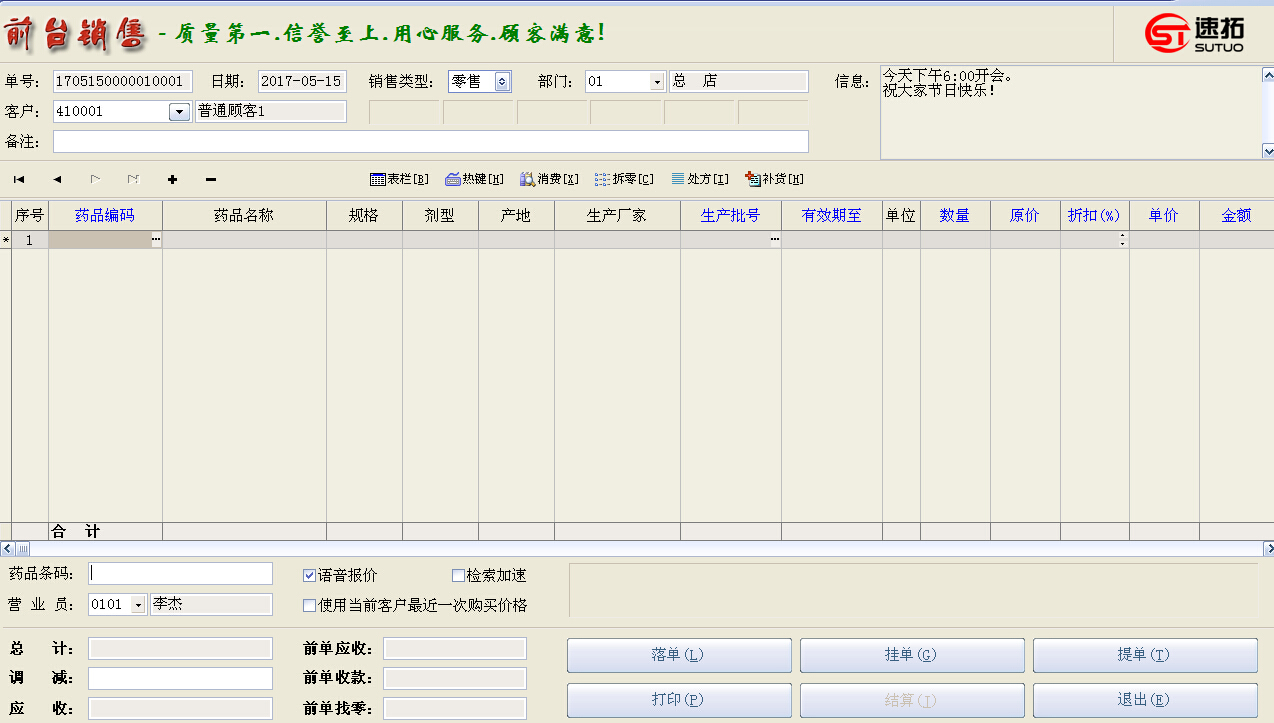
Task: Go to previous record arrow
Action: 57,180
